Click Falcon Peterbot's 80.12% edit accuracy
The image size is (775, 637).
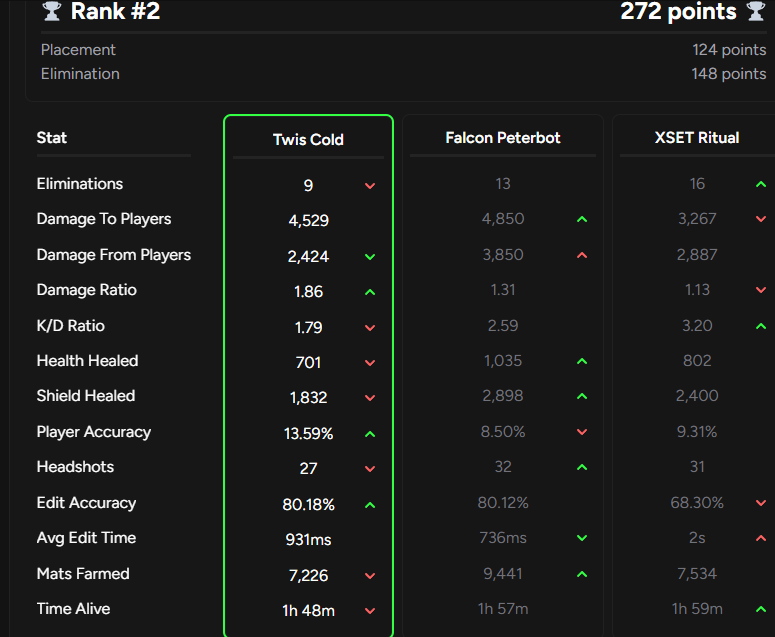click(x=503, y=503)
